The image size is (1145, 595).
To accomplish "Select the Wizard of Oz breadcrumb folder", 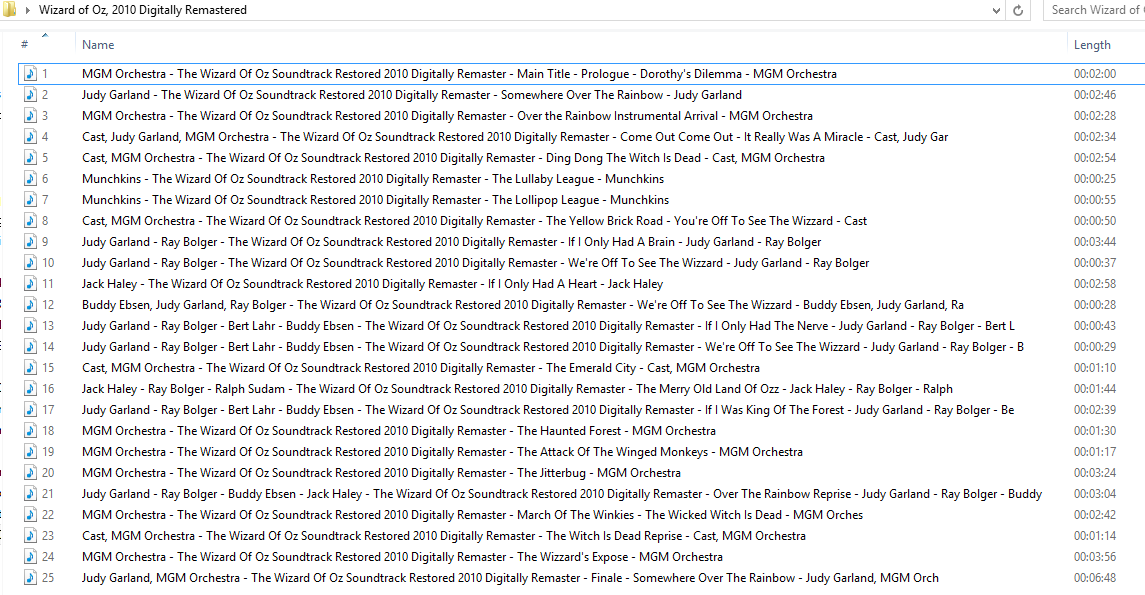I will (x=142, y=10).
